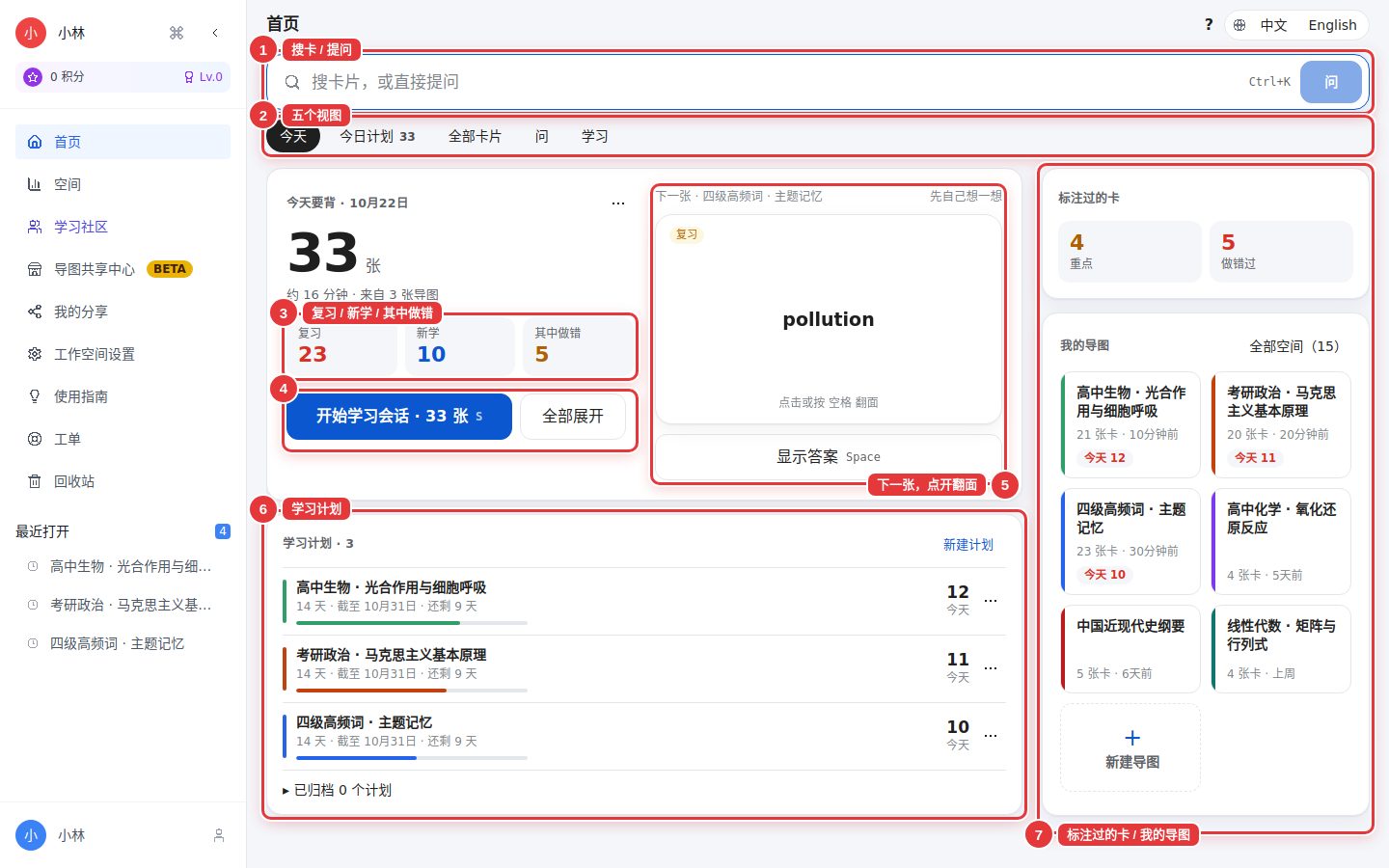Flip the pollution flashcard
The image size is (1389, 868).
point(829,319)
